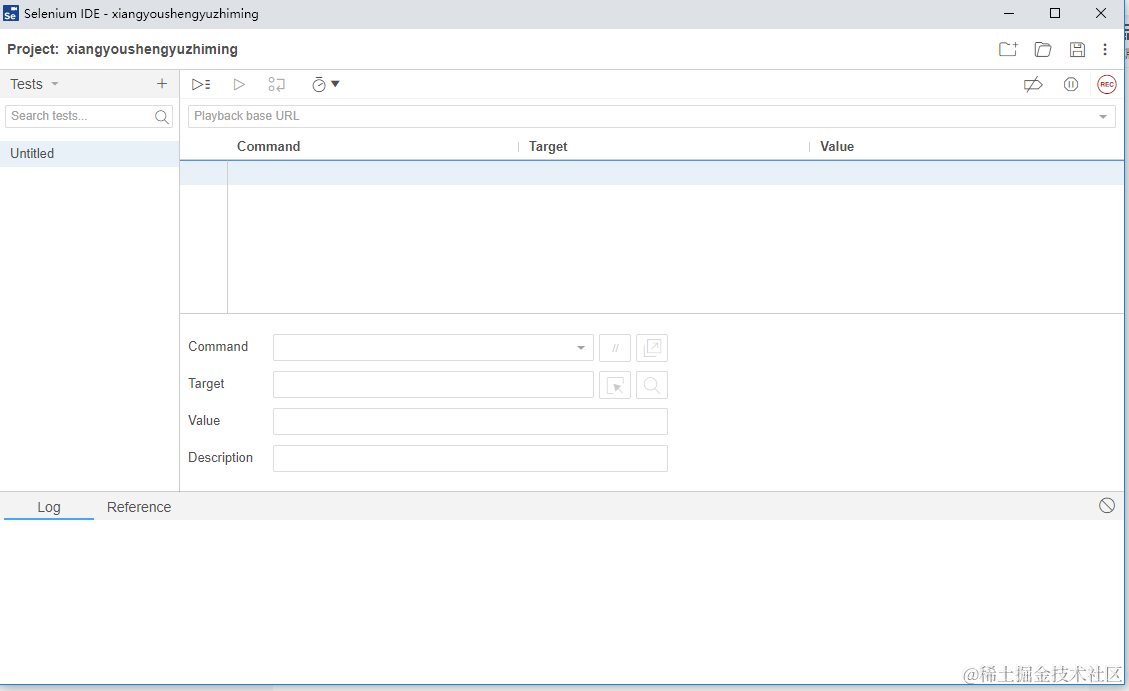Click the open new window configuration icon
The image size is (1129, 691).
click(x=652, y=348)
